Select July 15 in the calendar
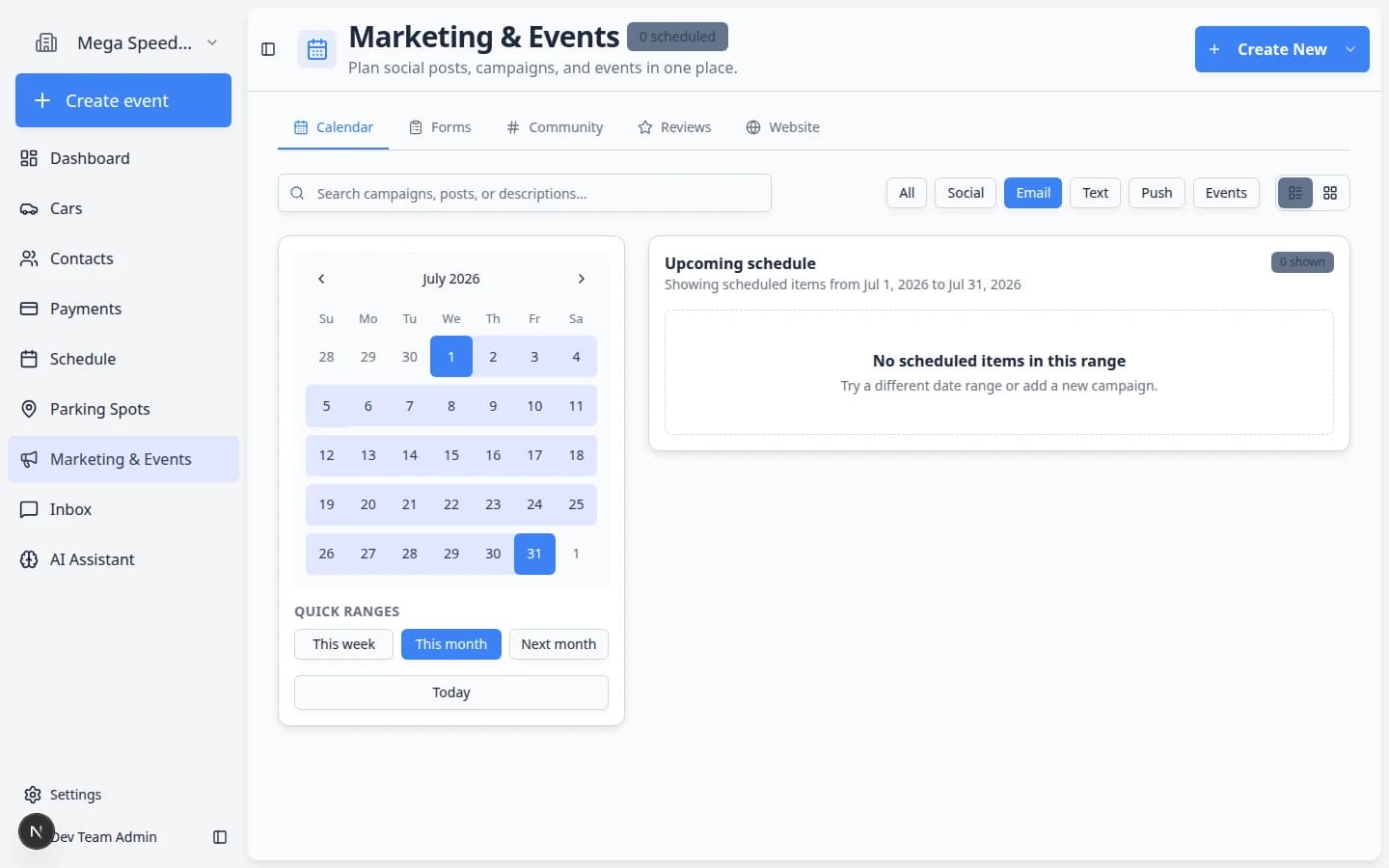 pyautogui.click(x=451, y=455)
